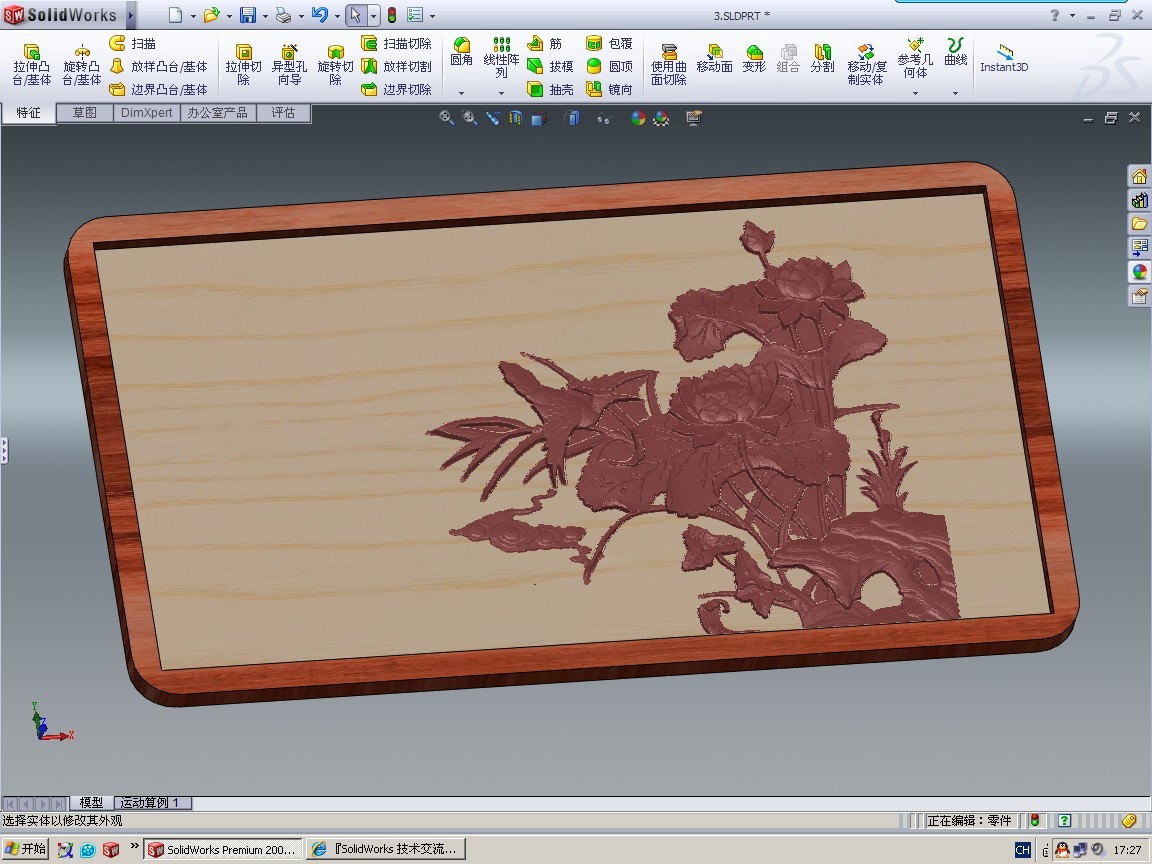Toggle Hide/Show Items glasses icon

point(603,118)
